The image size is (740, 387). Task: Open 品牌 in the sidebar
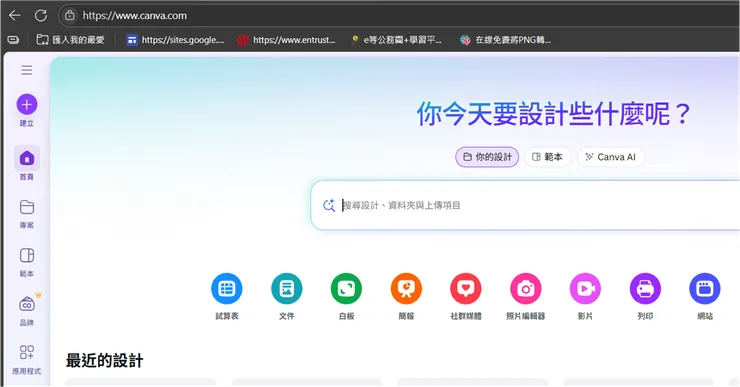click(27, 311)
